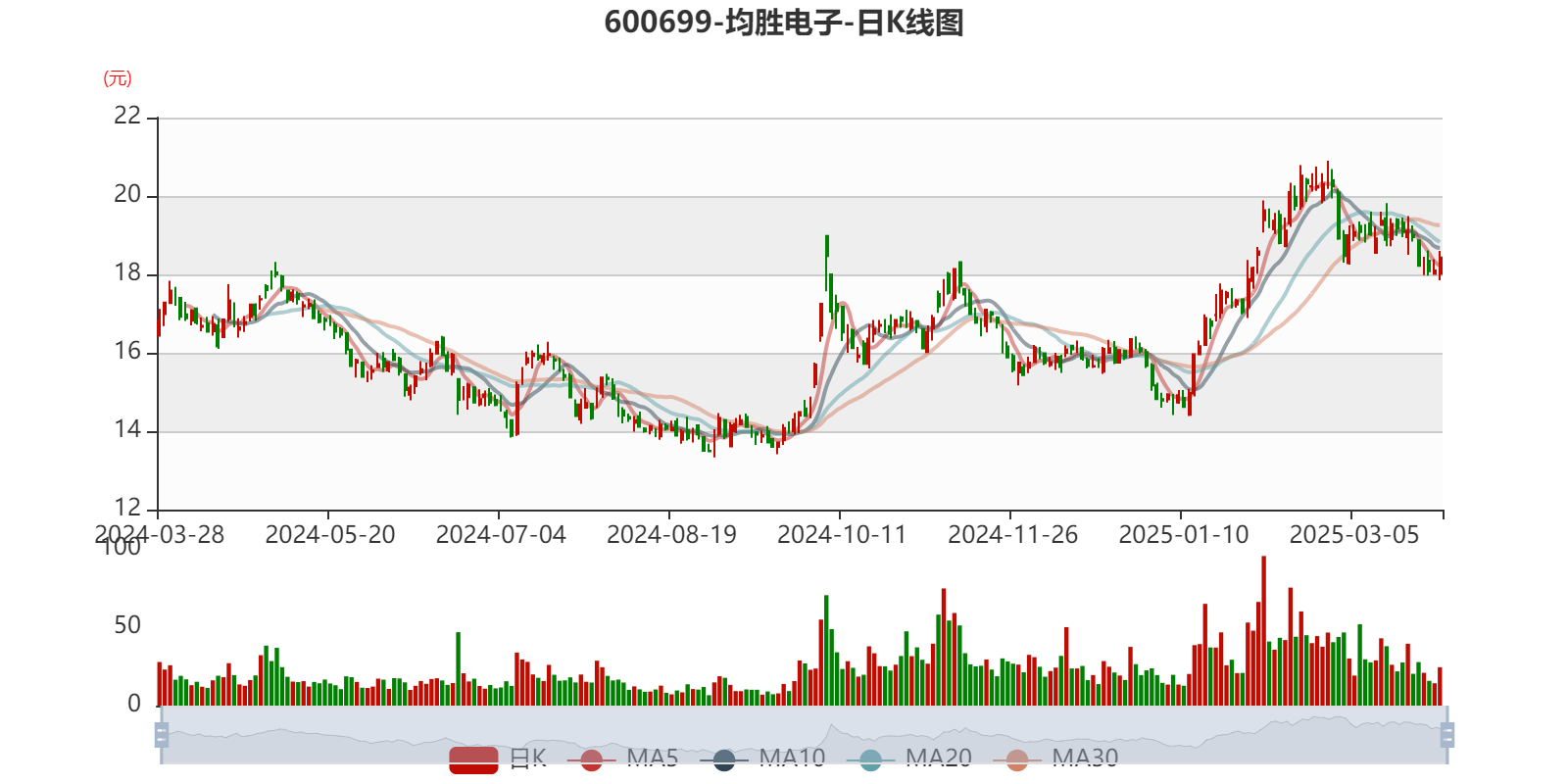Viewport: 1568px width, 784px height.
Task: Click the 2024-08-19 date label
Action: tap(671, 535)
